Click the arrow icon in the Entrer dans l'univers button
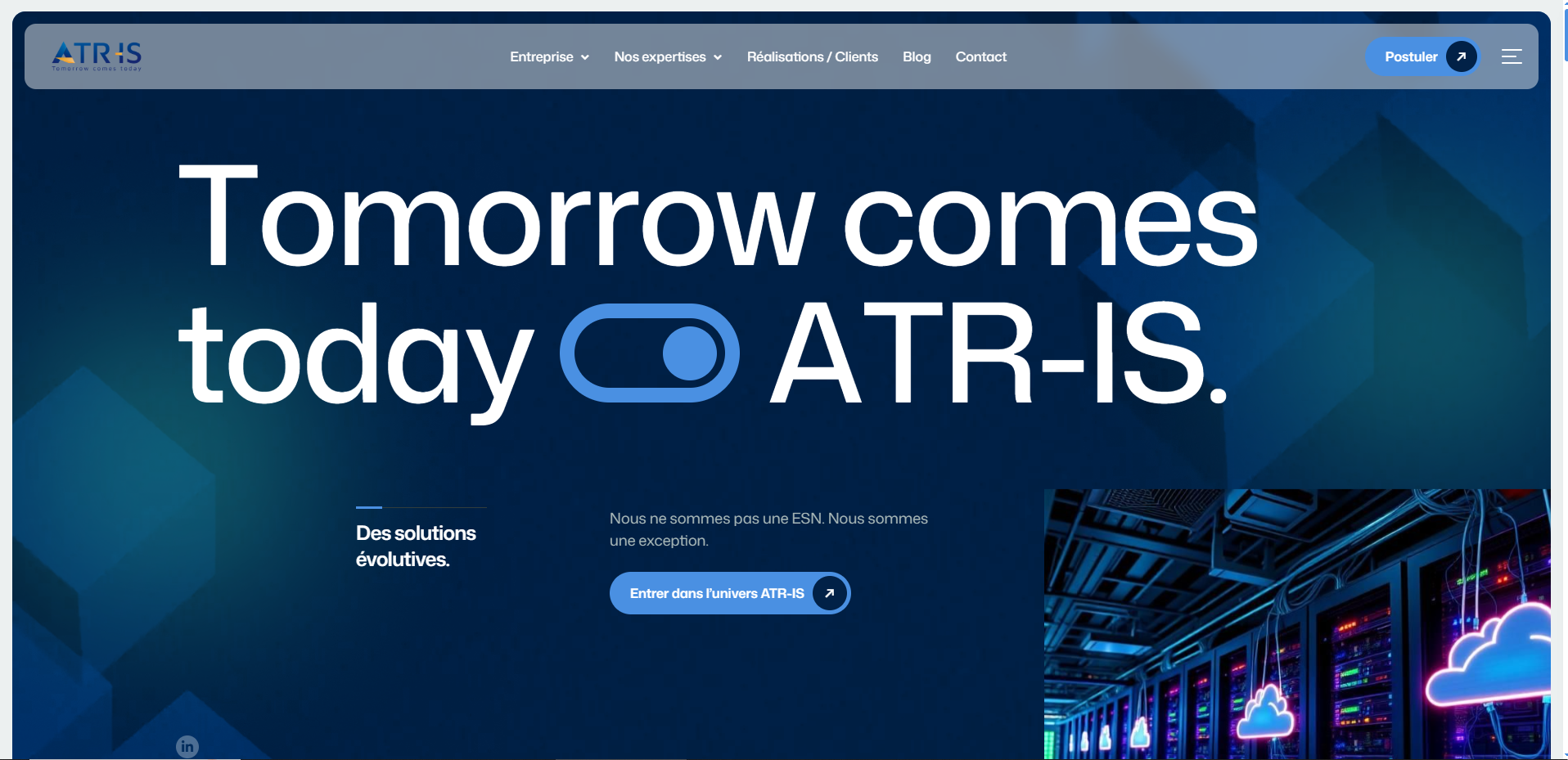This screenshot has width=1568, height=760. click(x=829, y=593)
